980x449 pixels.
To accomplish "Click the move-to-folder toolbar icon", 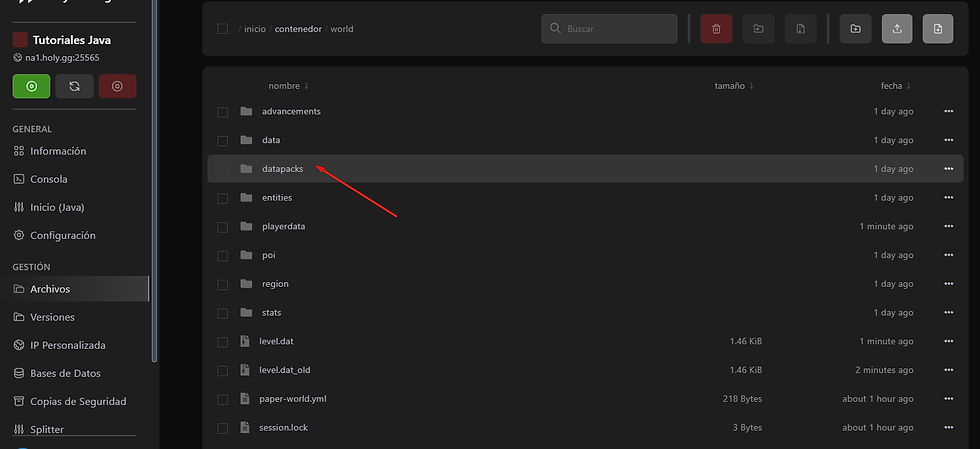I will tap(758, 29).
